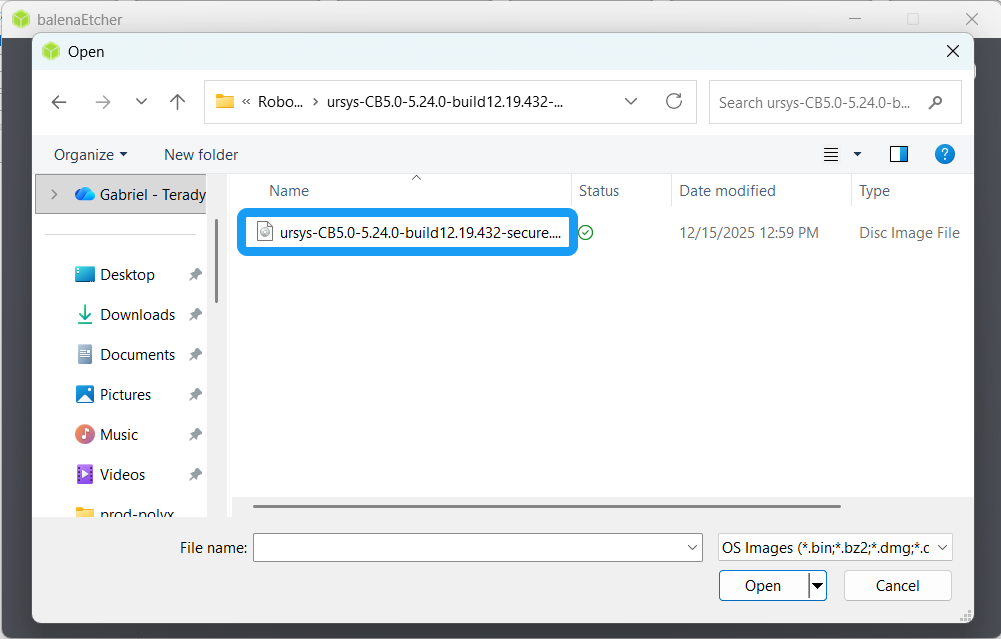Click the Back navigation arrow
Screen dimensions: 1001x639
59,102
